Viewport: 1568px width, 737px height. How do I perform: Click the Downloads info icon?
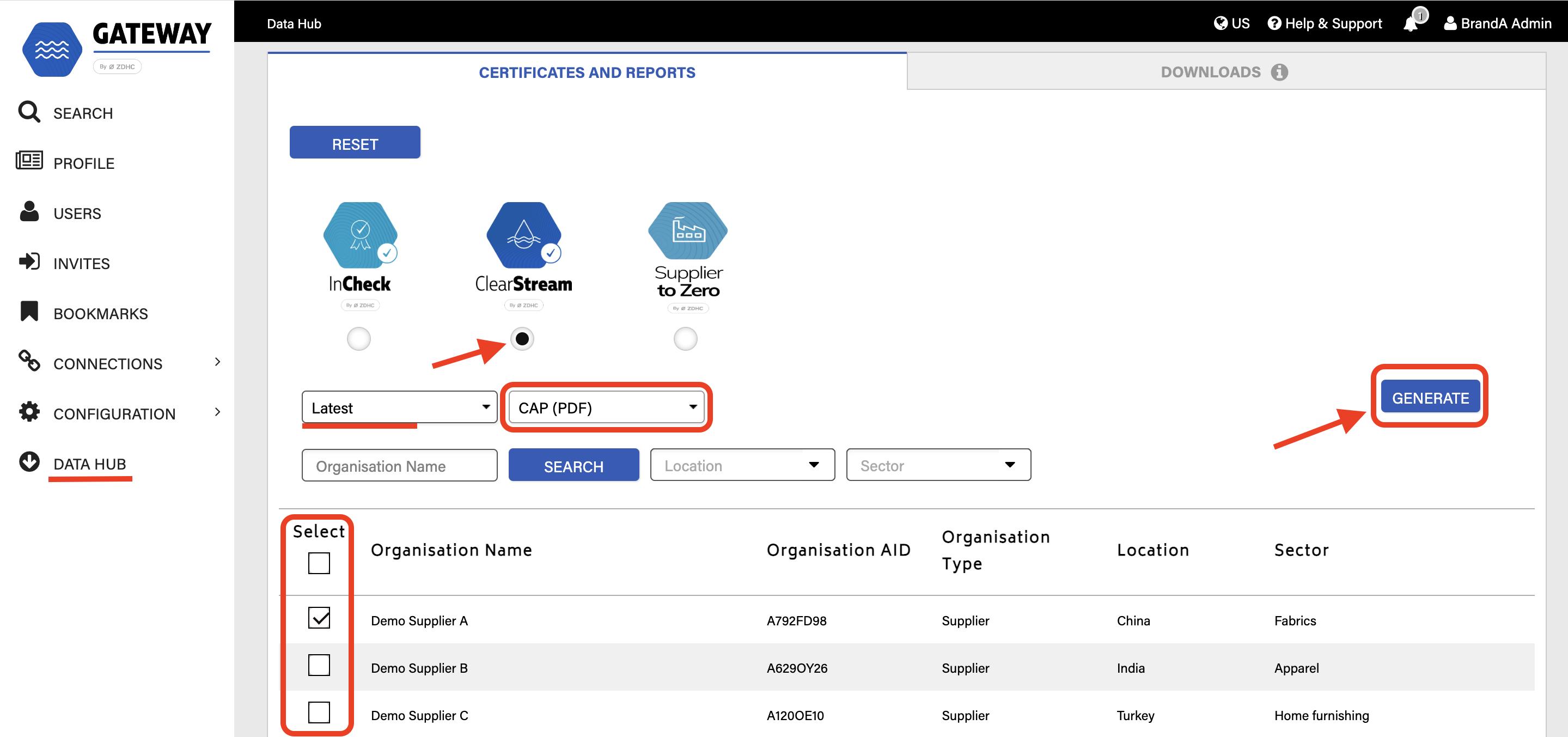click(1279, 72)
